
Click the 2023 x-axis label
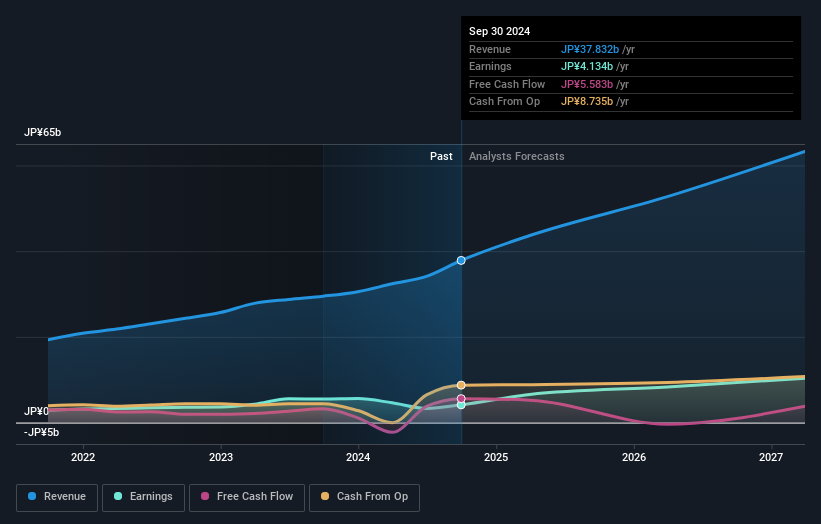coord(221,457)
